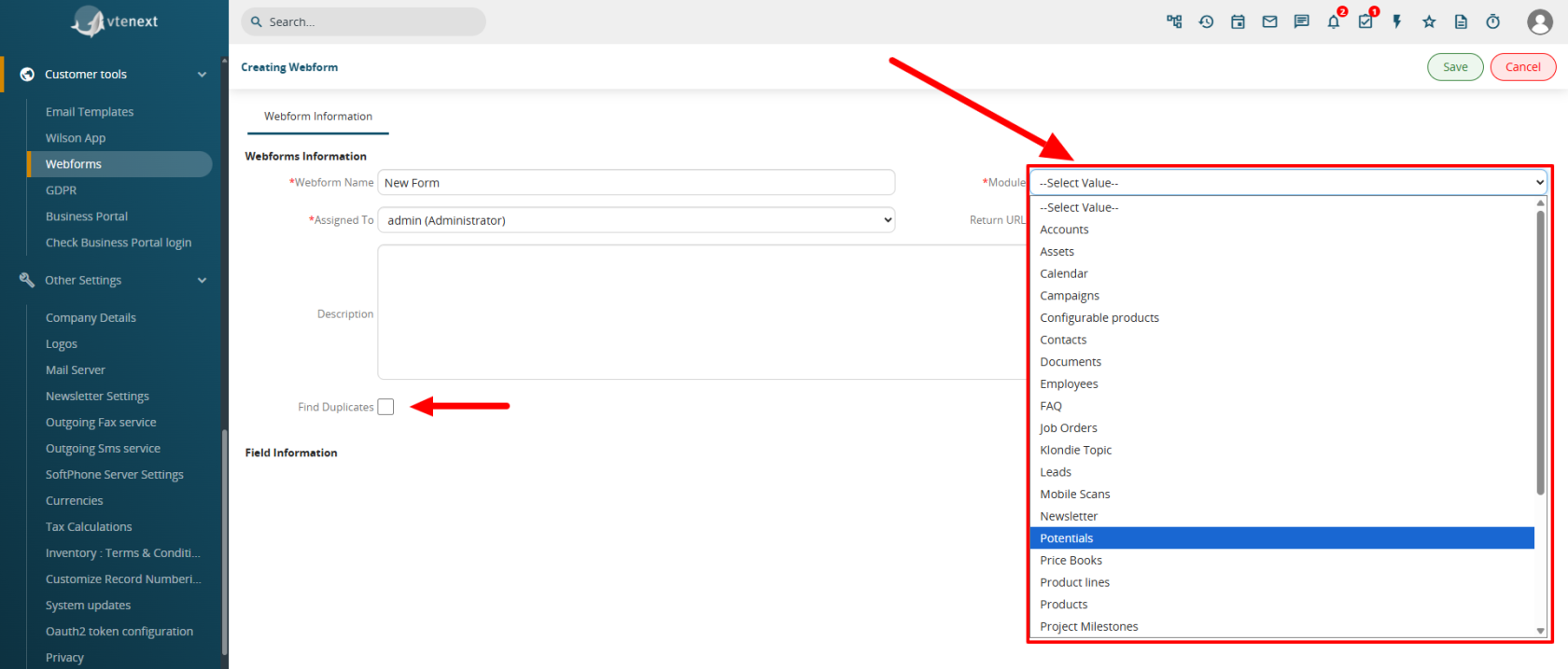Choose Accounts in the Module list
The image size is (1568, 669).
(1282, 230)
